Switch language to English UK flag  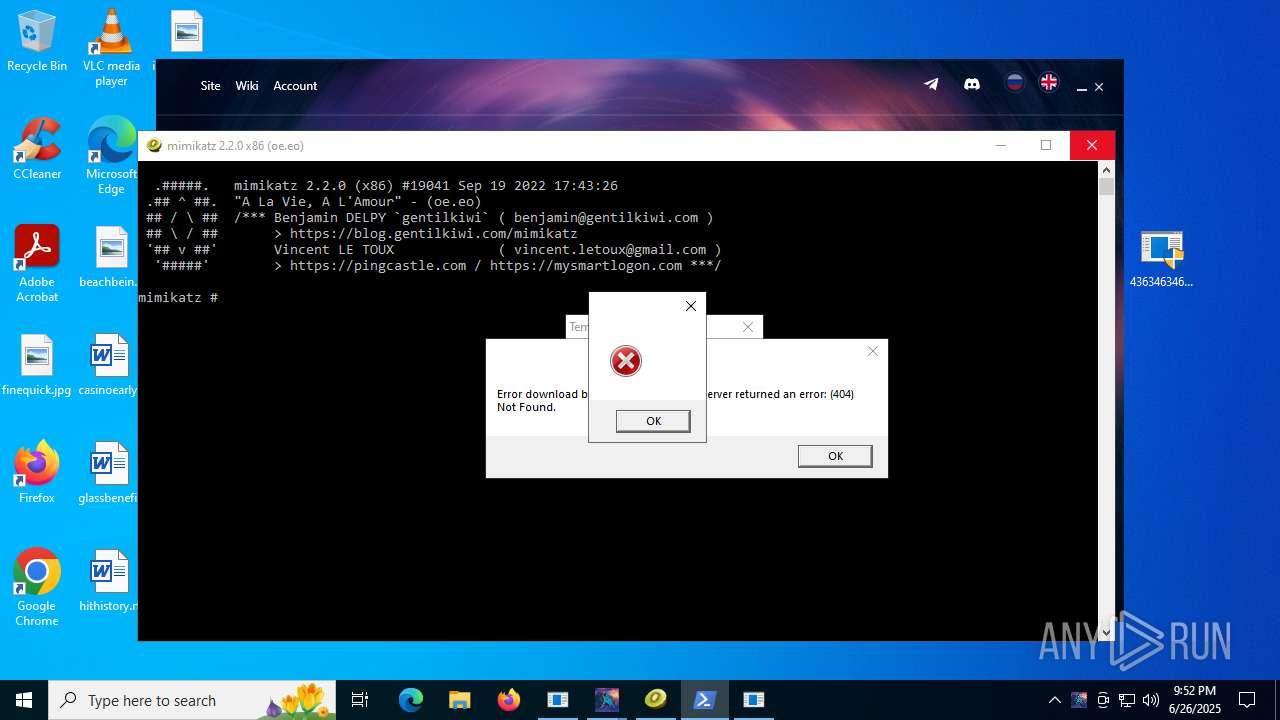click(x=1049, y=83)
